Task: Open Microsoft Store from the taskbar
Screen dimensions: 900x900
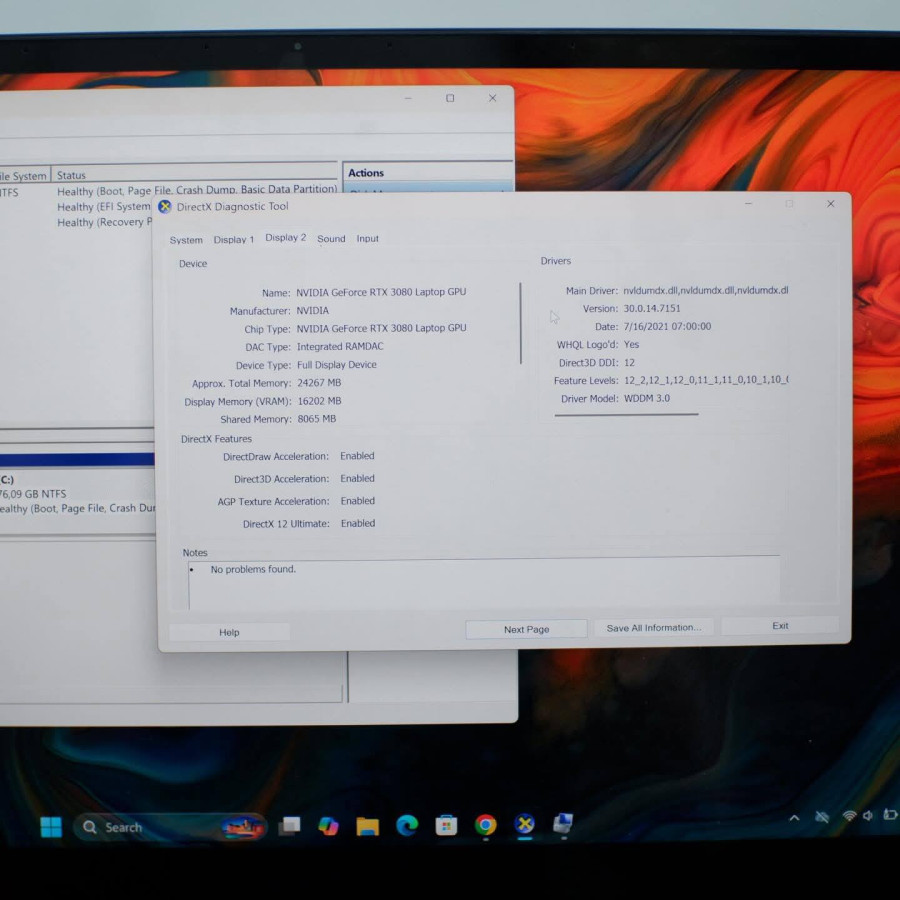Action: [x=446, y=826]
